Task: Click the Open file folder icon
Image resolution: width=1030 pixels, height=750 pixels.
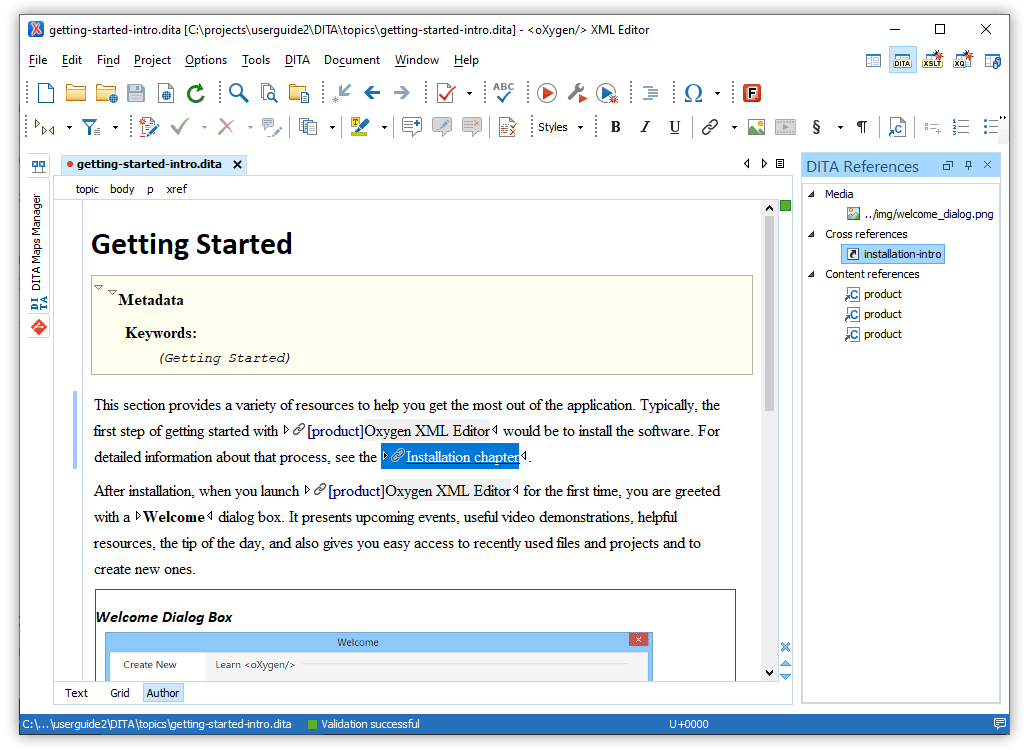Action: [76, 93]
